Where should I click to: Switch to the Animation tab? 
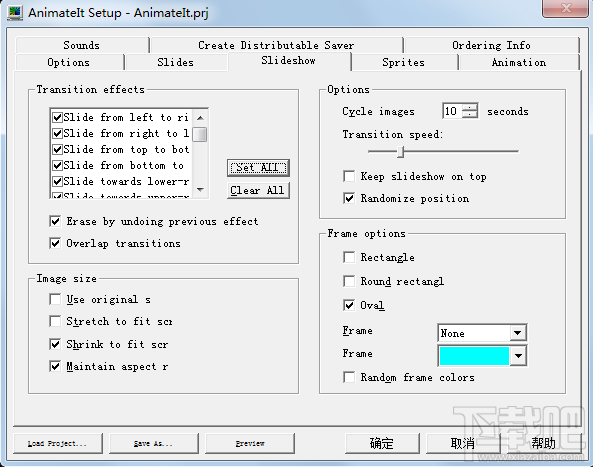pyautogui.click(x=519, y=62)
